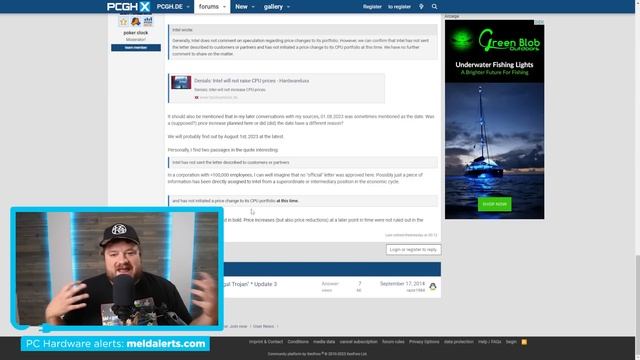Open media data footer link
This screenshot has height=360, width=640.
[324, 342]
